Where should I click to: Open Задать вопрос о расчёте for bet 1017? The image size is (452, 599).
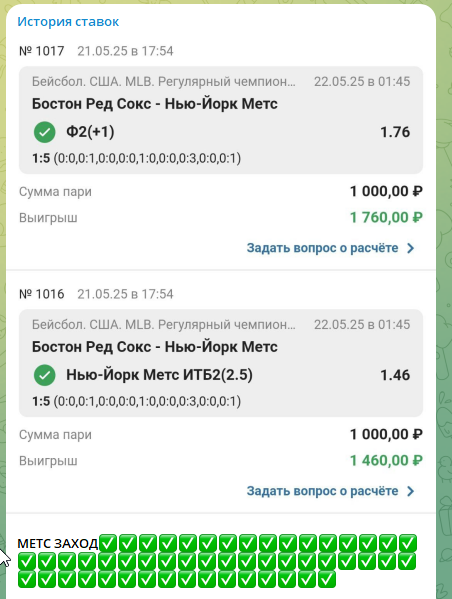322,248
